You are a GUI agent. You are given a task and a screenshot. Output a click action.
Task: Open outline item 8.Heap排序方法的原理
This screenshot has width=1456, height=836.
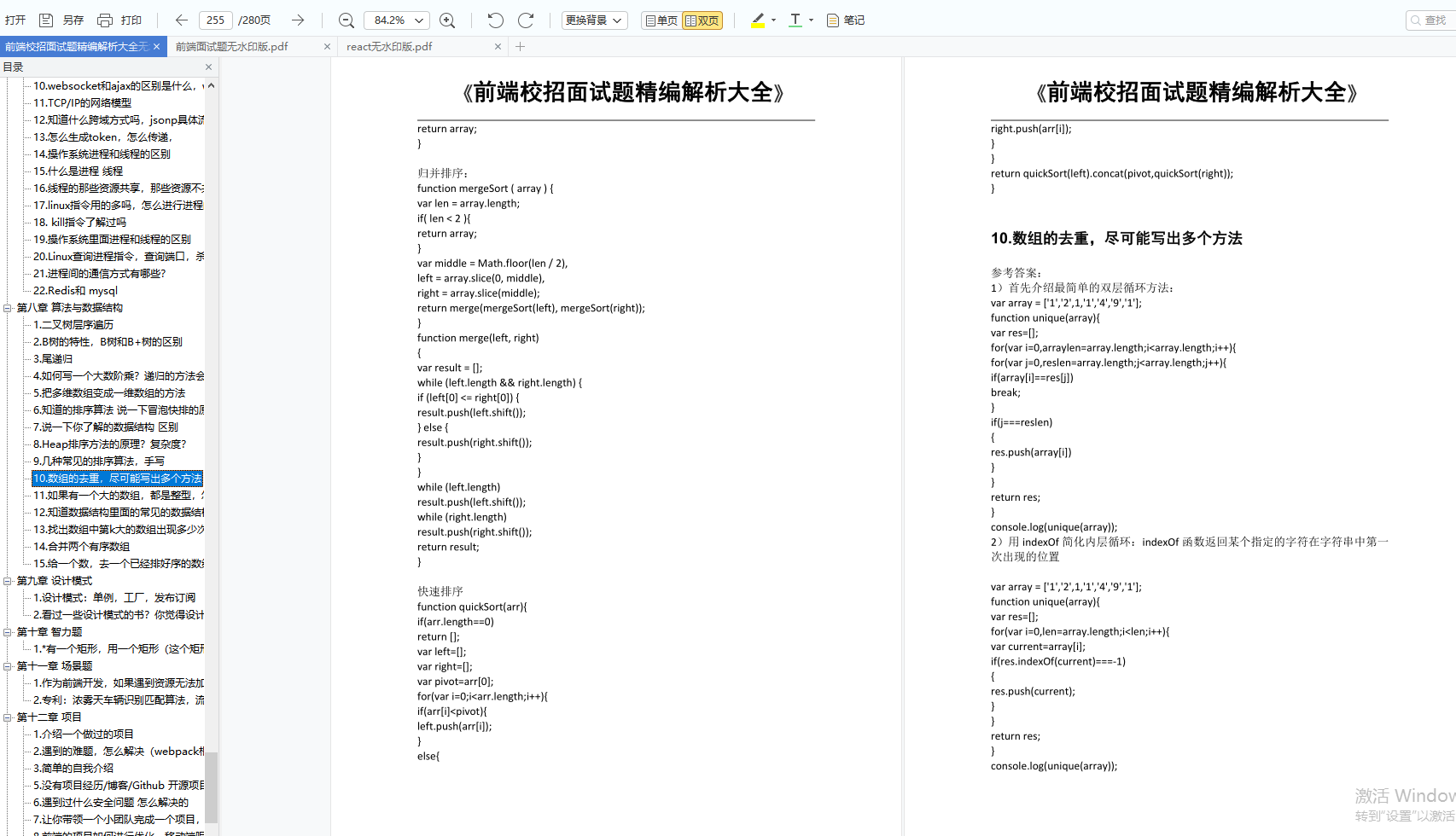109,444
